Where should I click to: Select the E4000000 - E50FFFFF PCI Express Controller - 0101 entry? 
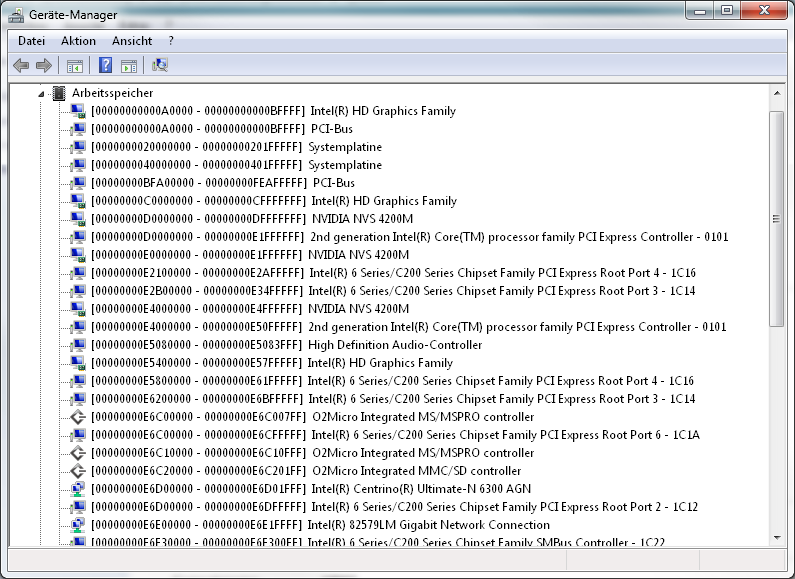pos(409,327)
